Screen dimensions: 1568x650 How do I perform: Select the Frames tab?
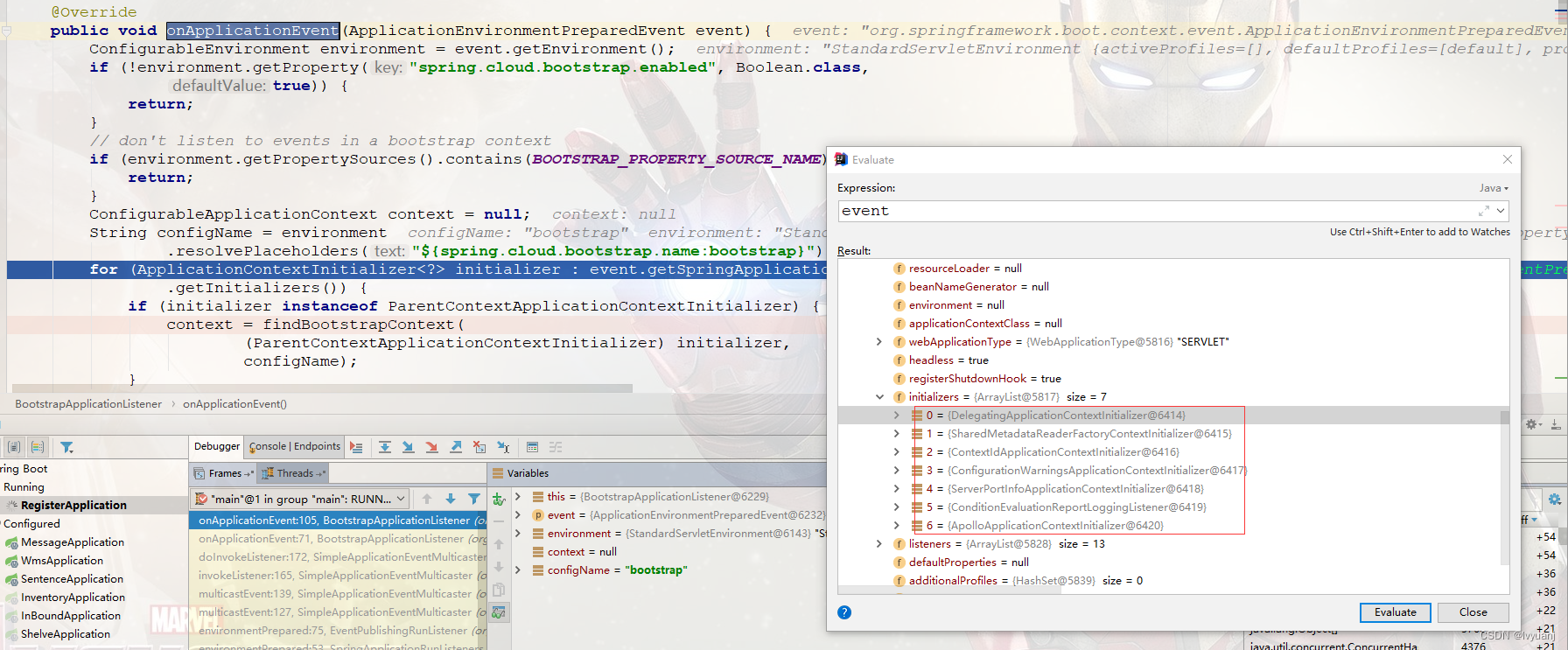[224, 473]
